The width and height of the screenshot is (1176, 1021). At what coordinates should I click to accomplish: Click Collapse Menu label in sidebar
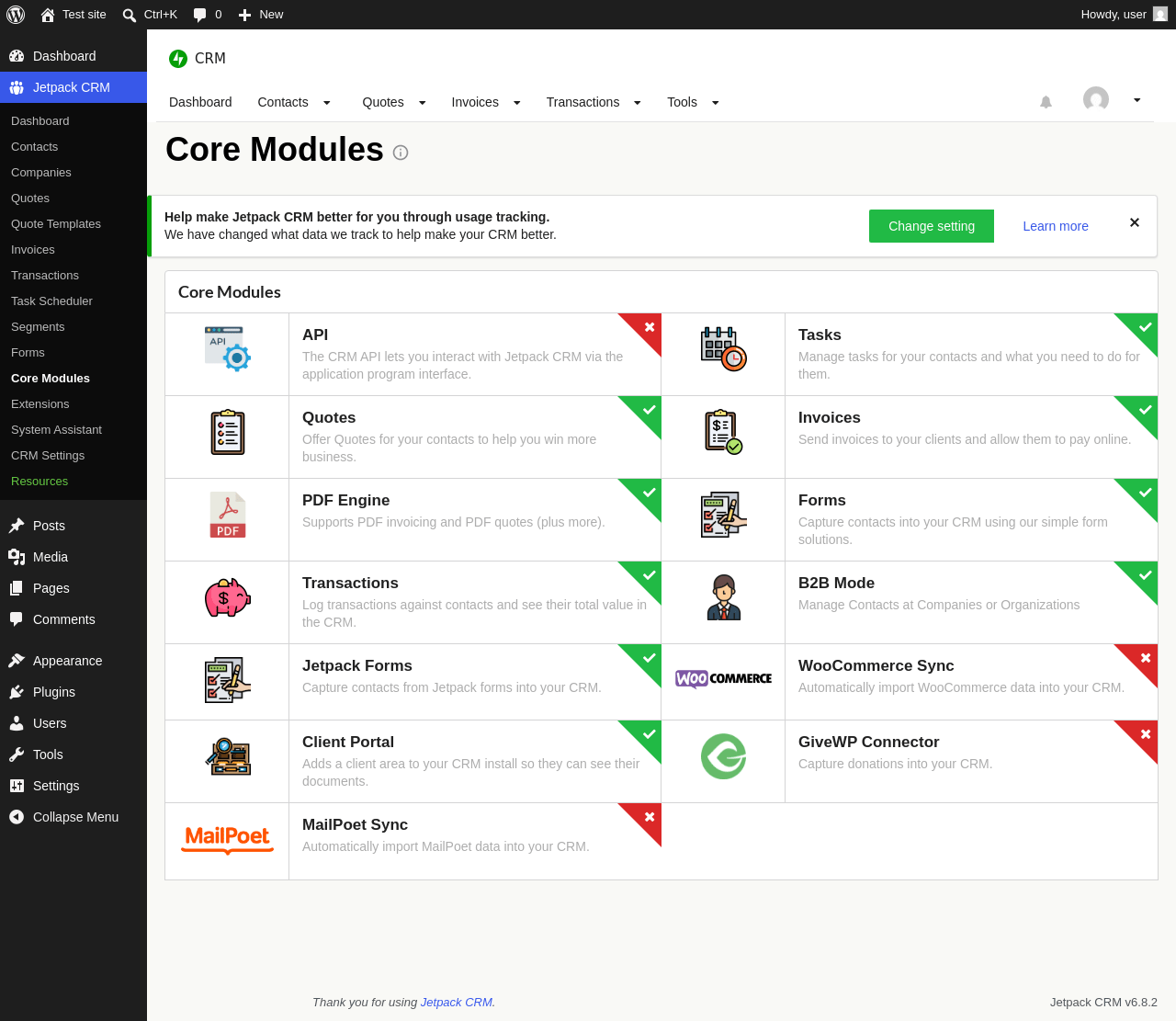tap(75, 817)
